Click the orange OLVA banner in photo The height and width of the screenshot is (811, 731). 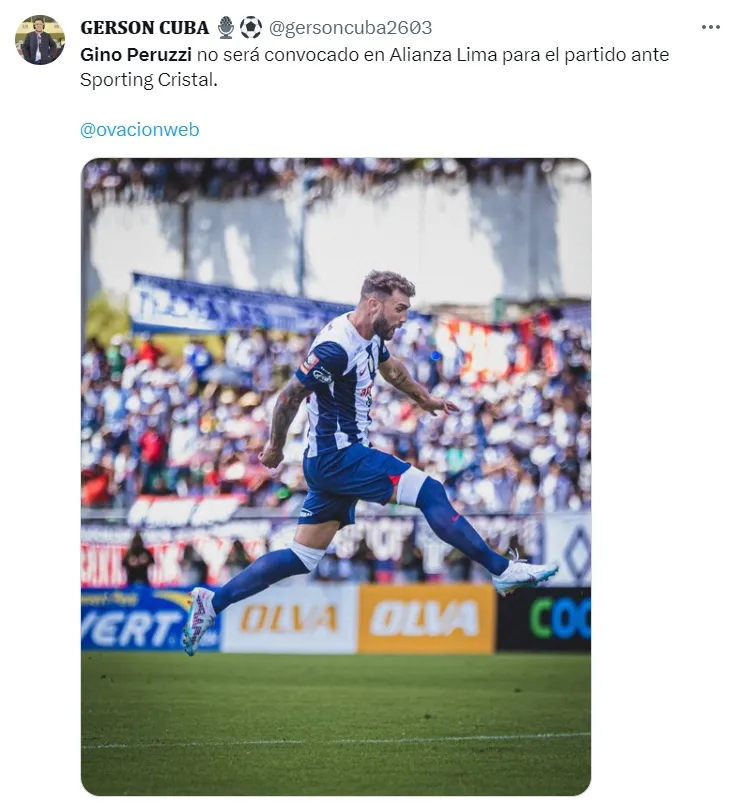(x=426, y=619)
